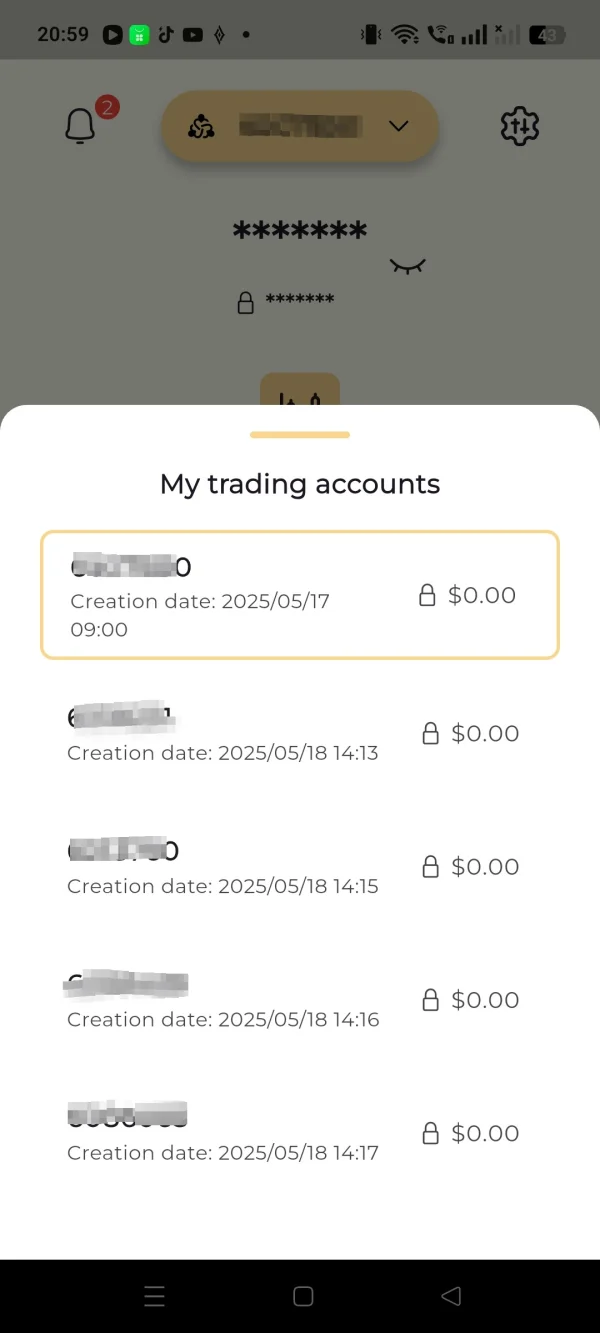Tap the closed-eye show balance icon
The height and width of the screenshot is (1333, 600).
pyautogui.click(x=408, y=265)
